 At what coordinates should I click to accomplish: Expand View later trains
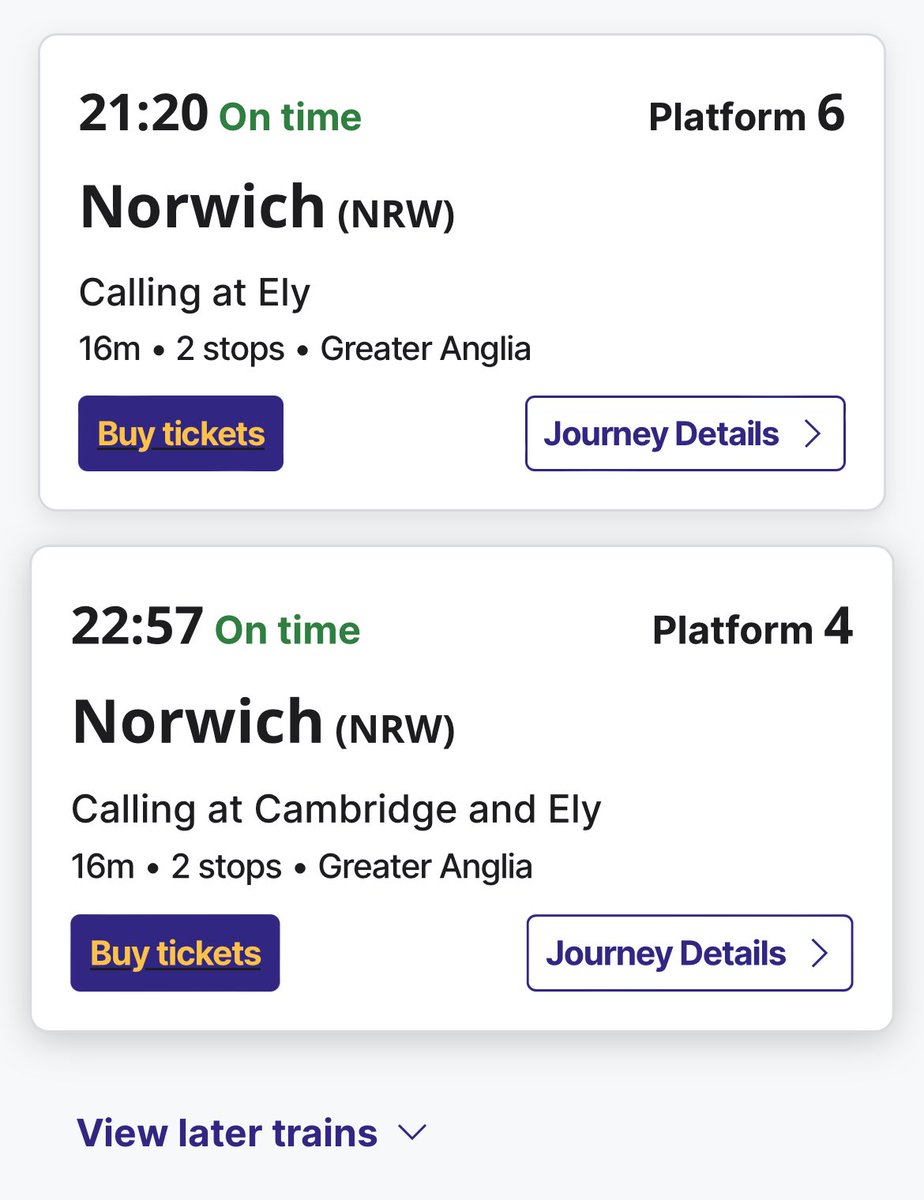pyautogui.click(x=228, y=1133)
